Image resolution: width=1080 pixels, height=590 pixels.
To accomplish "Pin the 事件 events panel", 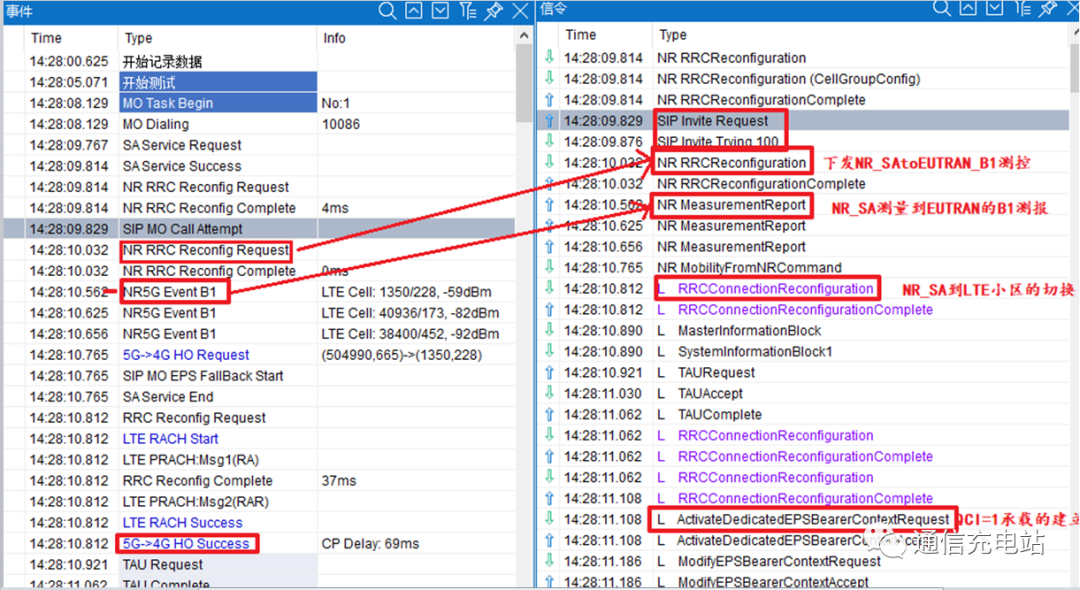I will pos(494,10).
